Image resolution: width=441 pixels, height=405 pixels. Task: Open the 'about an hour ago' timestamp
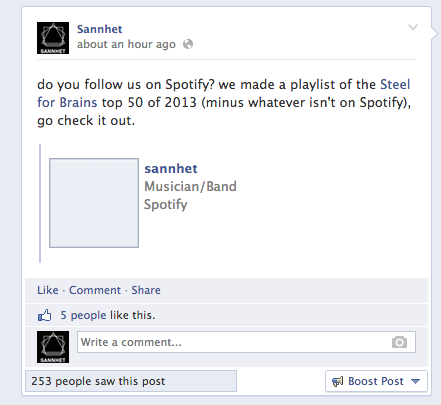126,44
